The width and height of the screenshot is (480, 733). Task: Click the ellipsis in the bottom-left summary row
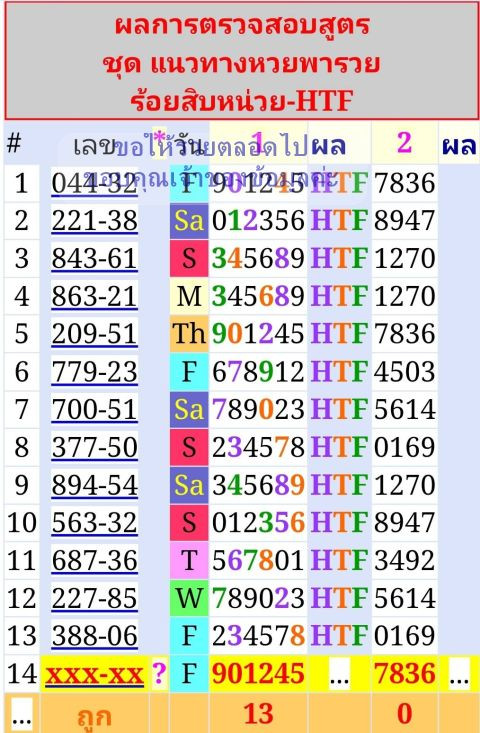click(x=21, y=714)
